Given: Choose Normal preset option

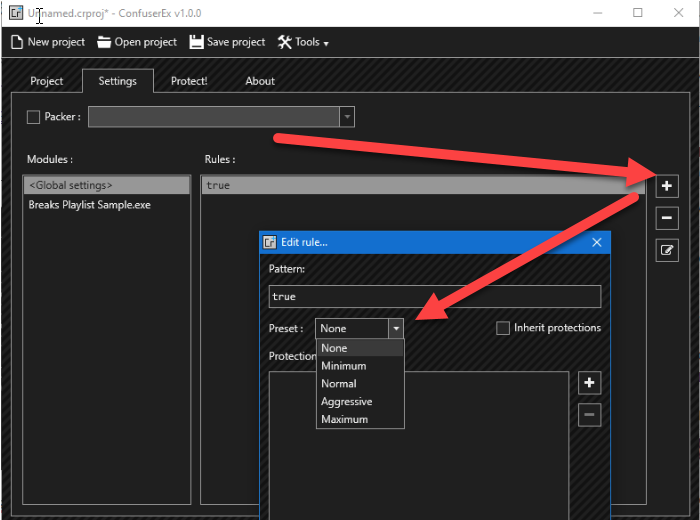Looking at the screenshot, I should [x=360, y=384].
